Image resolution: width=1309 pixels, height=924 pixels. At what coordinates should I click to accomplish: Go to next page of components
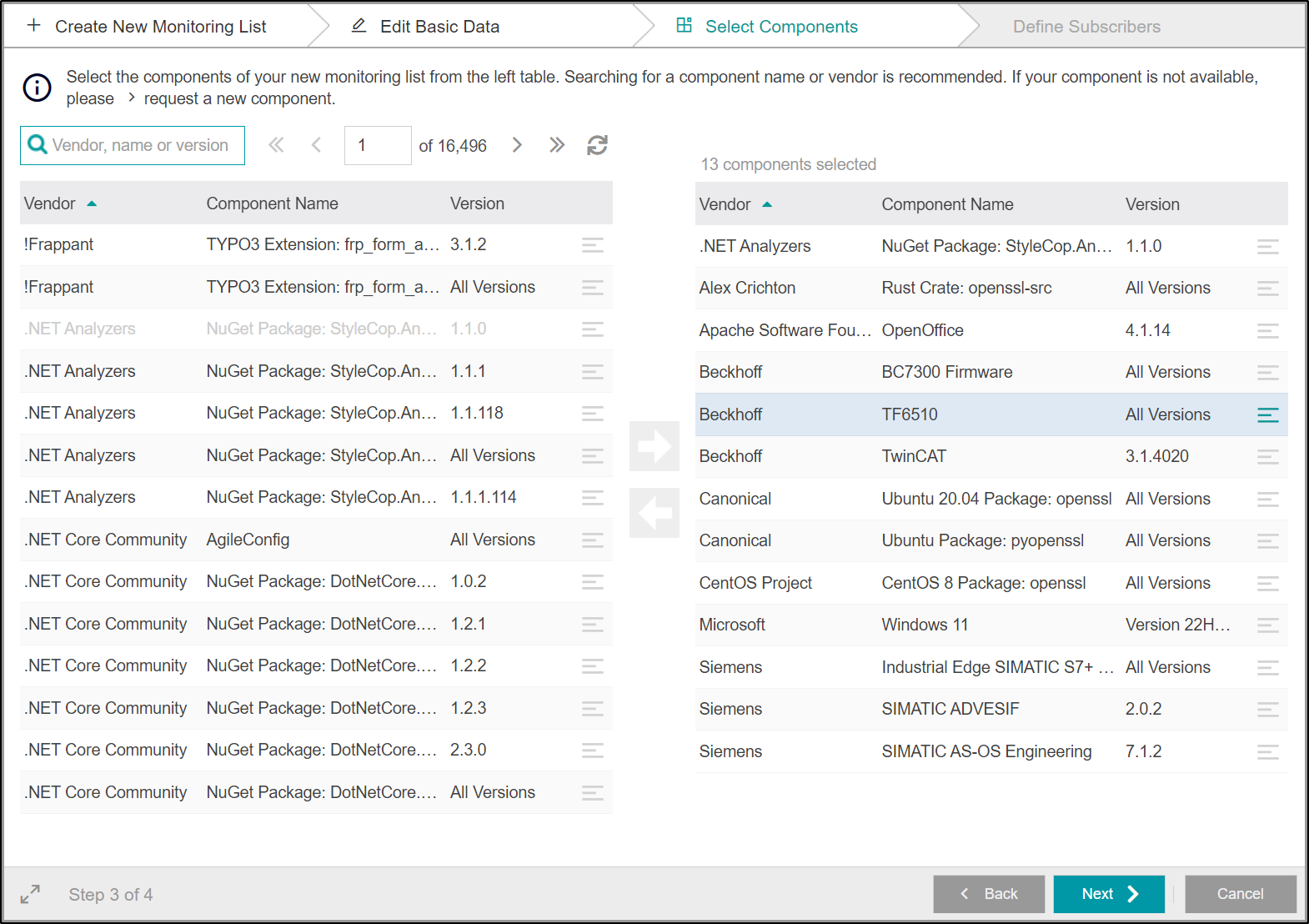(x=517, y=145)
